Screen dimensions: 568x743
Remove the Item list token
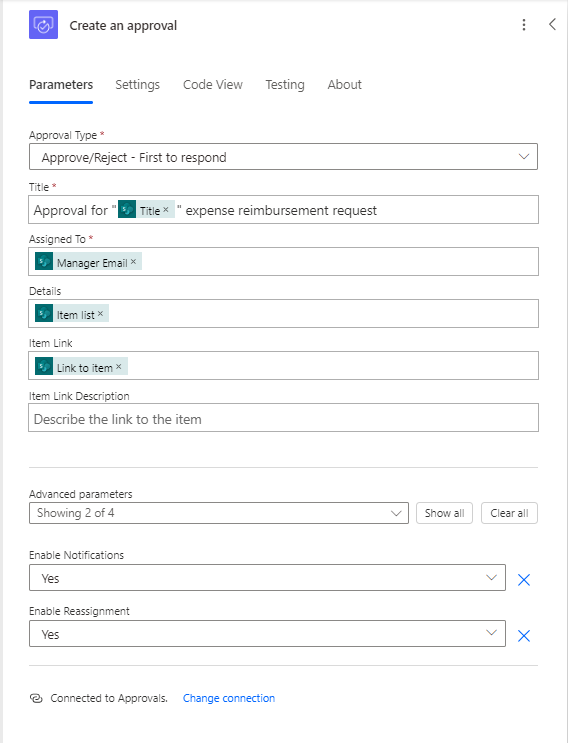tap(100, 314)
